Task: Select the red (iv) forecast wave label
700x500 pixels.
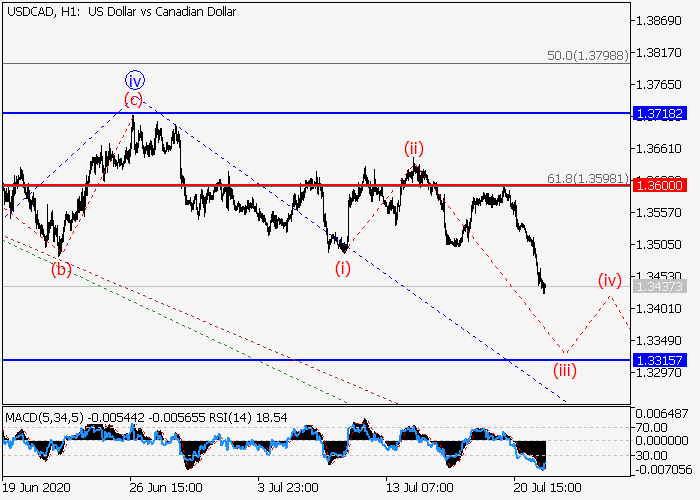Action: [610, 280]
